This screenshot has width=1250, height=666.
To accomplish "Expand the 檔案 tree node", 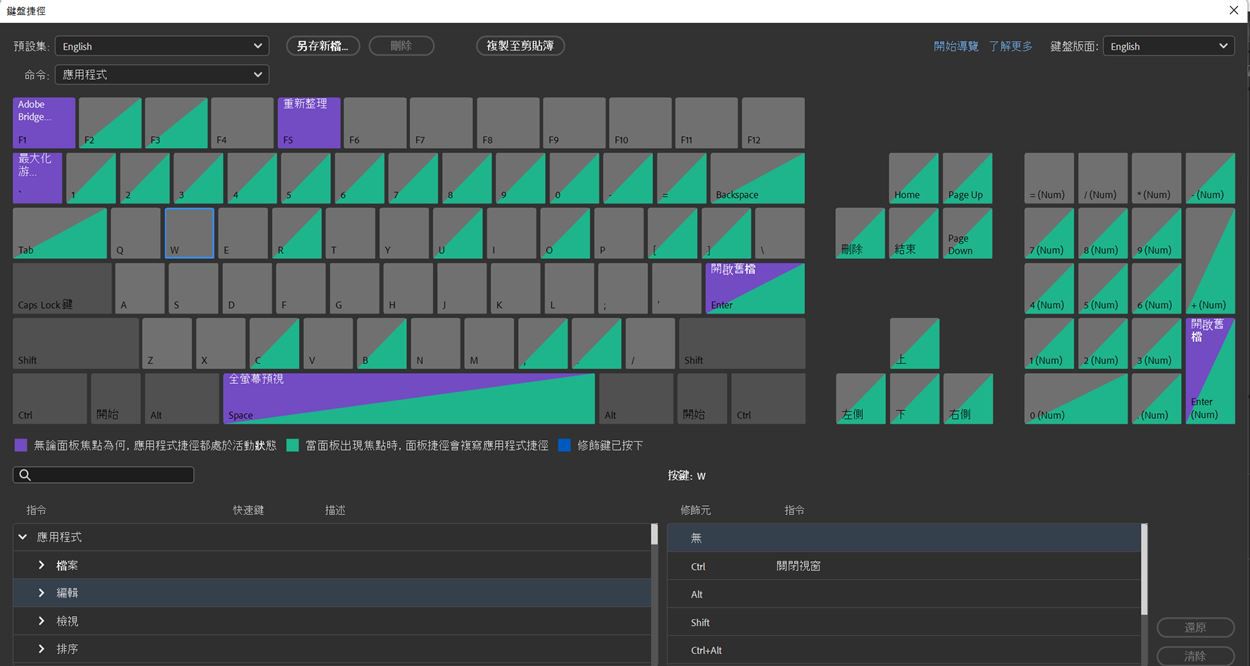I will point(42,565).
